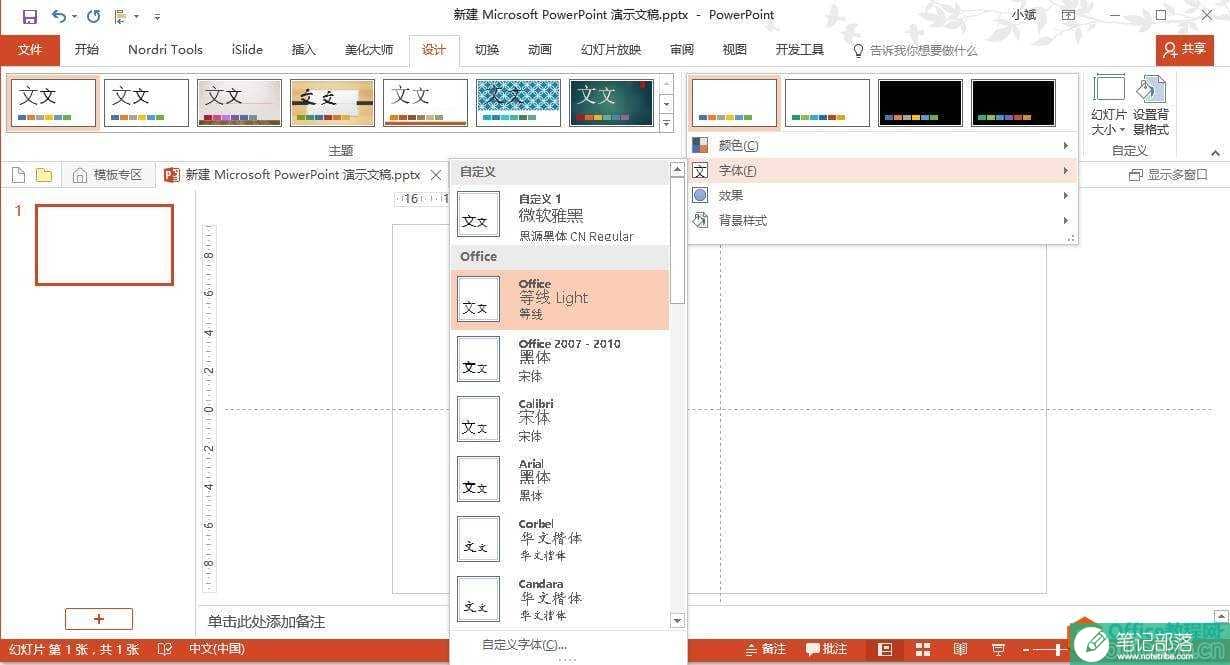This screenshot has height=665, width=1230.
Task: Switch to Reading view icon
Action: [960, 649]
